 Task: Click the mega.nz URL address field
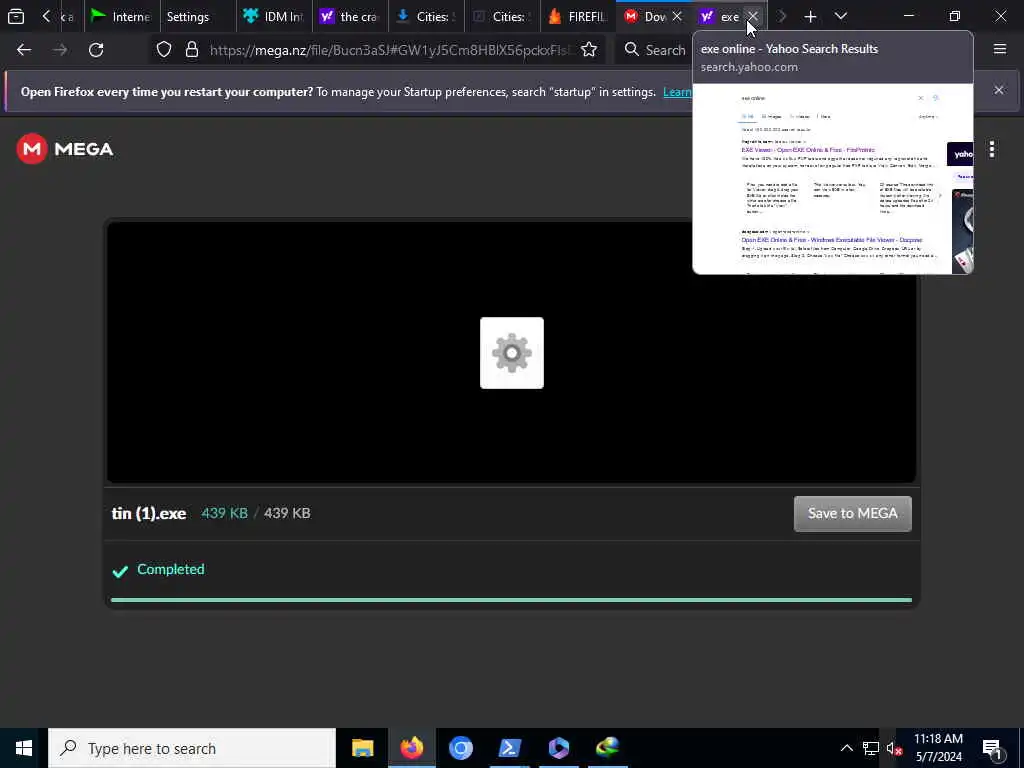[x=392, y=50]
